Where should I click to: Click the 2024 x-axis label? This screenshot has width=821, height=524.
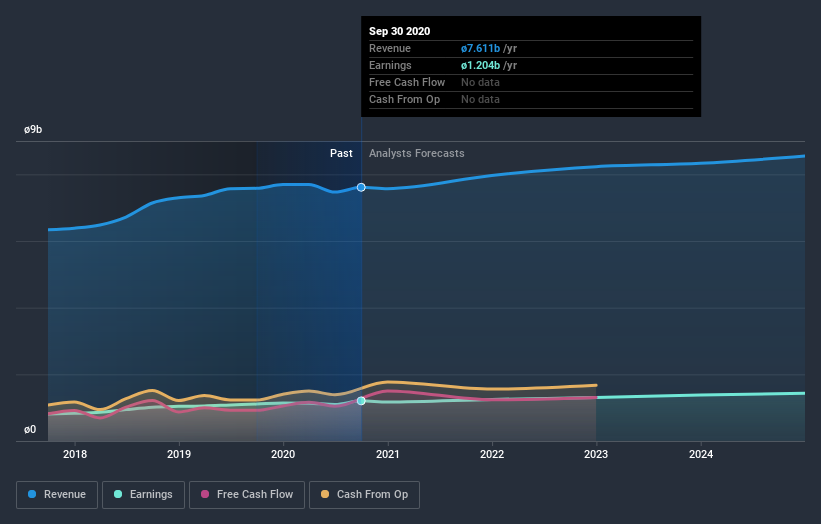[701, 454]
